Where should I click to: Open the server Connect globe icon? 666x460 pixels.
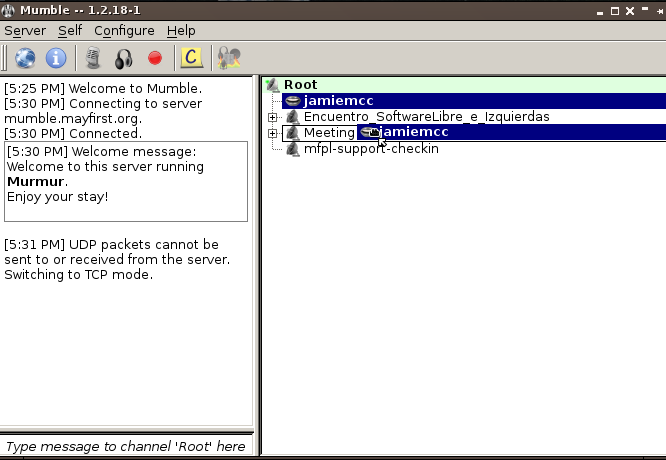tap(25, 58)
